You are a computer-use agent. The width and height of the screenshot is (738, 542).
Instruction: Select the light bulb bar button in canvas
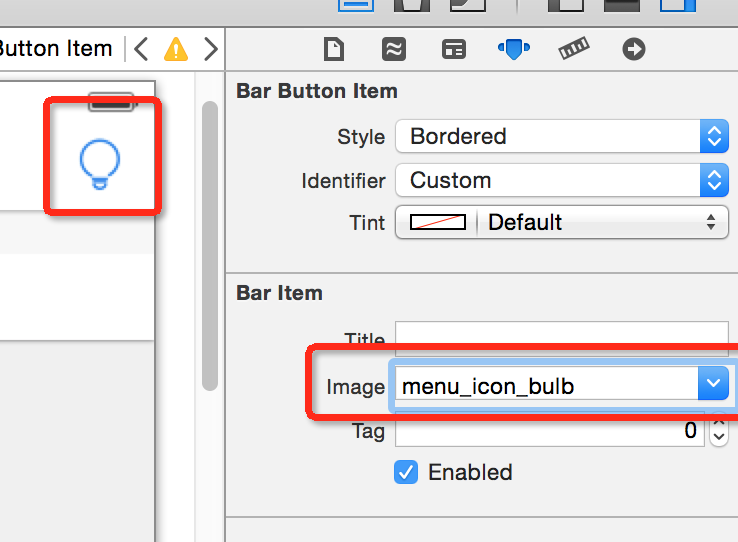tap(99, 164)
